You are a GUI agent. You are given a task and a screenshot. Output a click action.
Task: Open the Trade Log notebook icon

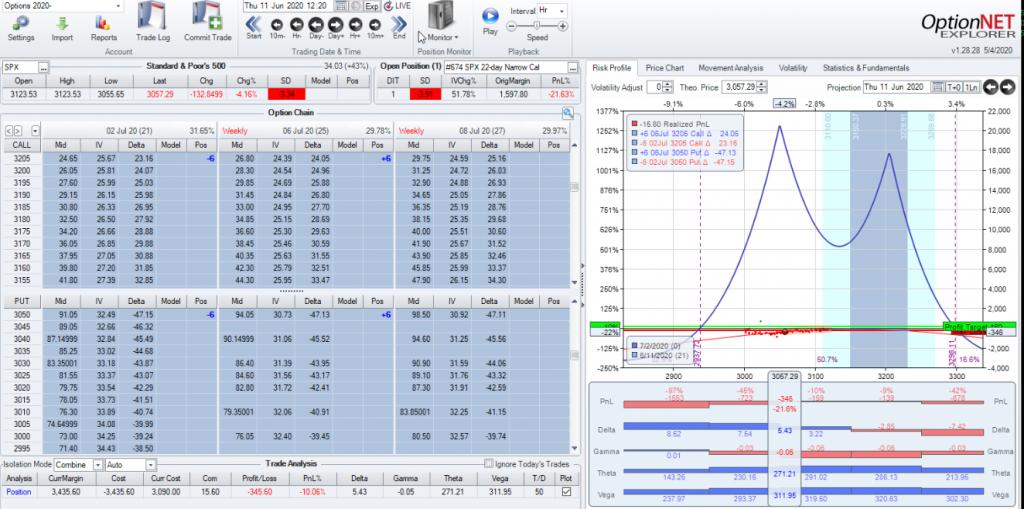click(153, 16)
